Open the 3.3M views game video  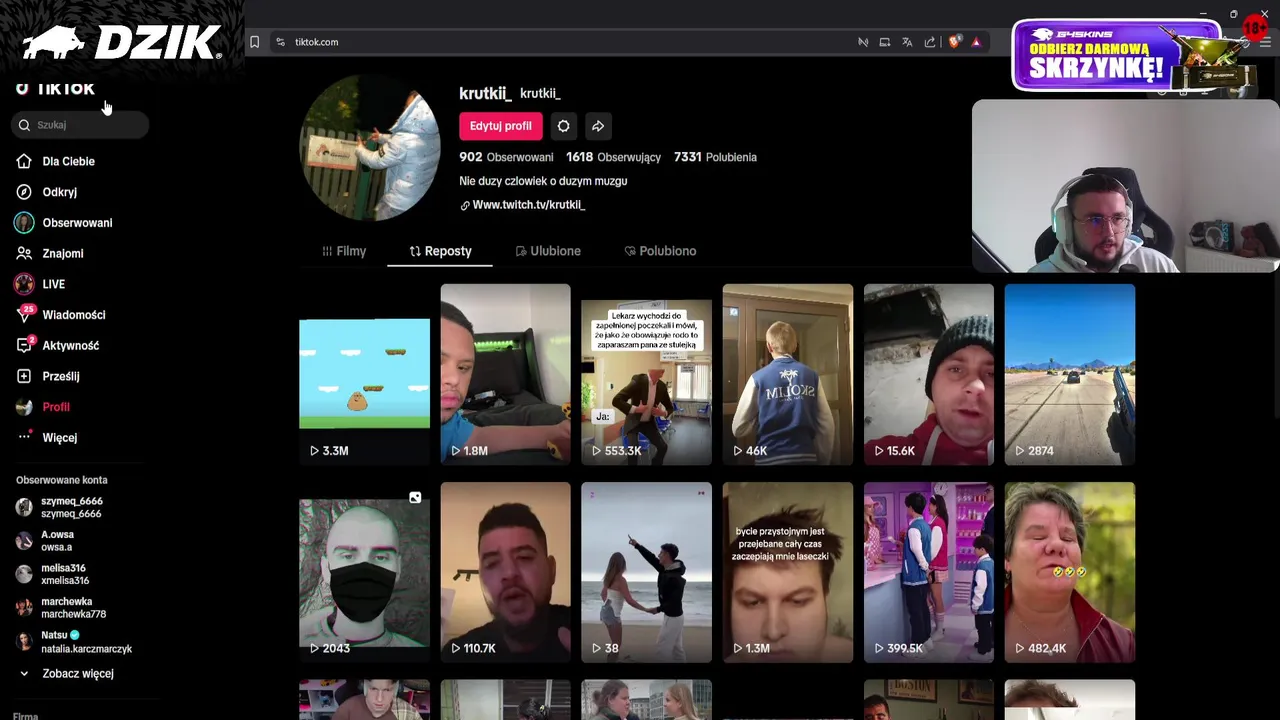click(x=364, y=375)
